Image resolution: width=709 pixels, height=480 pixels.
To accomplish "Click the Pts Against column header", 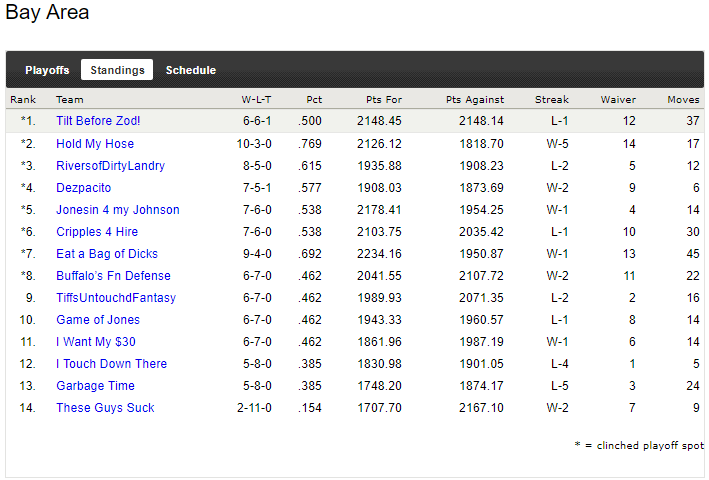I will coord(475,100).
